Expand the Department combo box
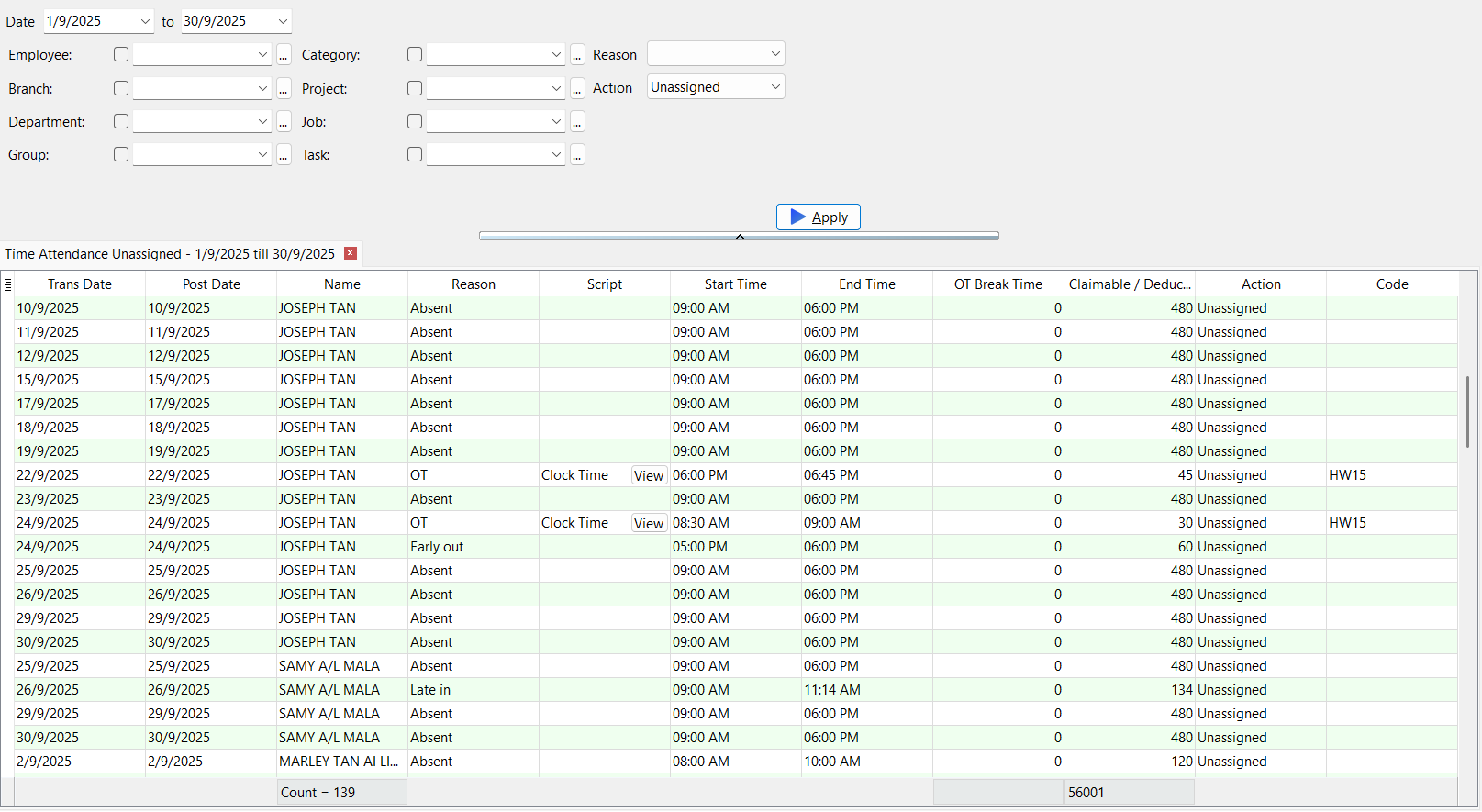The image size is (1482, 812). click(262, 121)
